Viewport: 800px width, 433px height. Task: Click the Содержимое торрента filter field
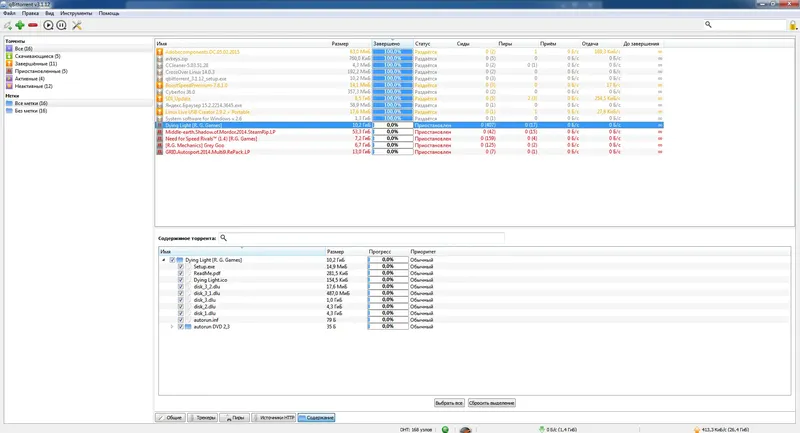[361, 238]
